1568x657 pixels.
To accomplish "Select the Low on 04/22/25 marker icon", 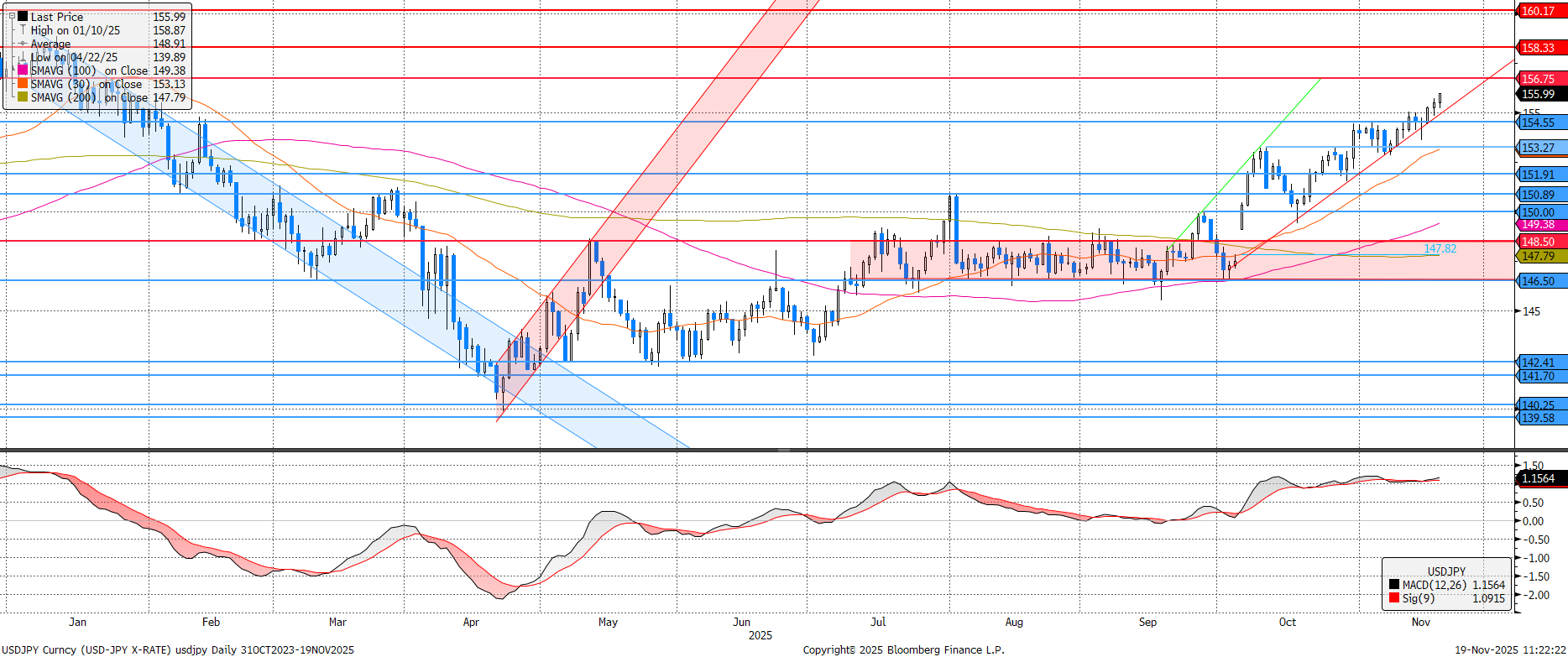I will (23, 57).
